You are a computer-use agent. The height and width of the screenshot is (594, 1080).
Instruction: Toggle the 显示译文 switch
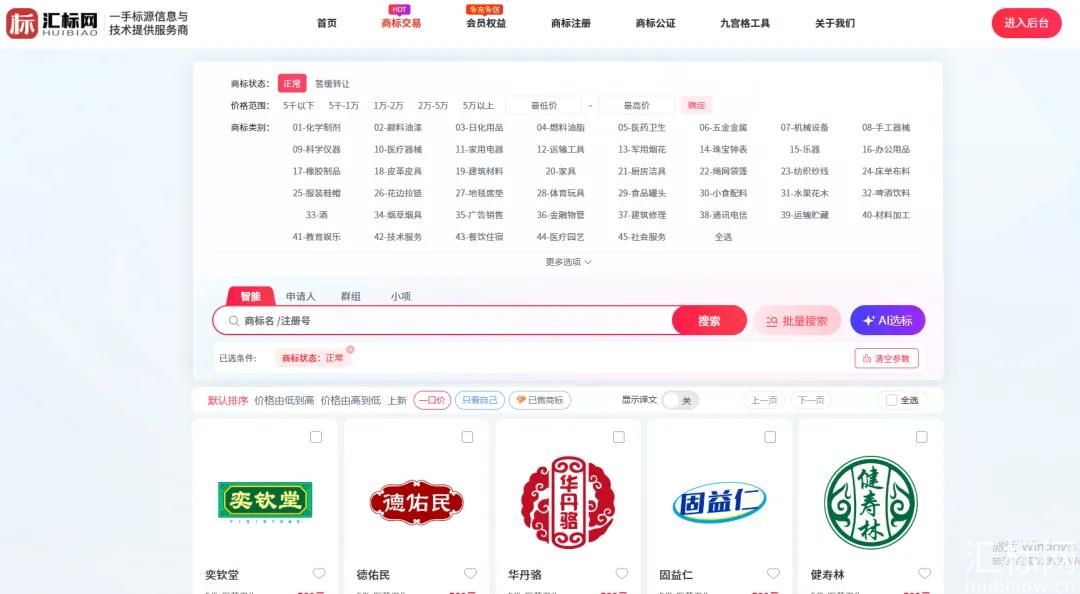click(x=680, y=400)
